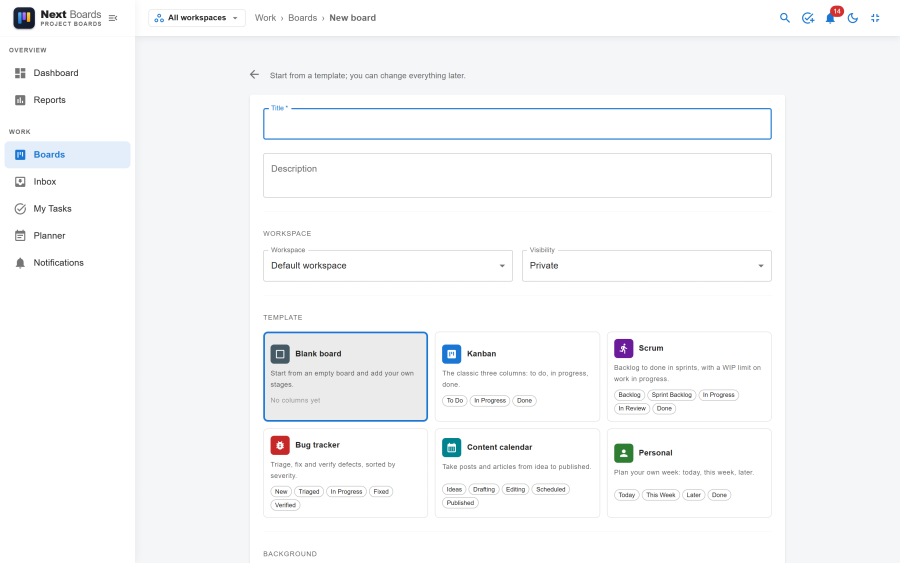Screen dimensions: 900x563
Task: Click the Scheduled chip in Content calendar
Action: pyautogui.click(x=550, y=490)
